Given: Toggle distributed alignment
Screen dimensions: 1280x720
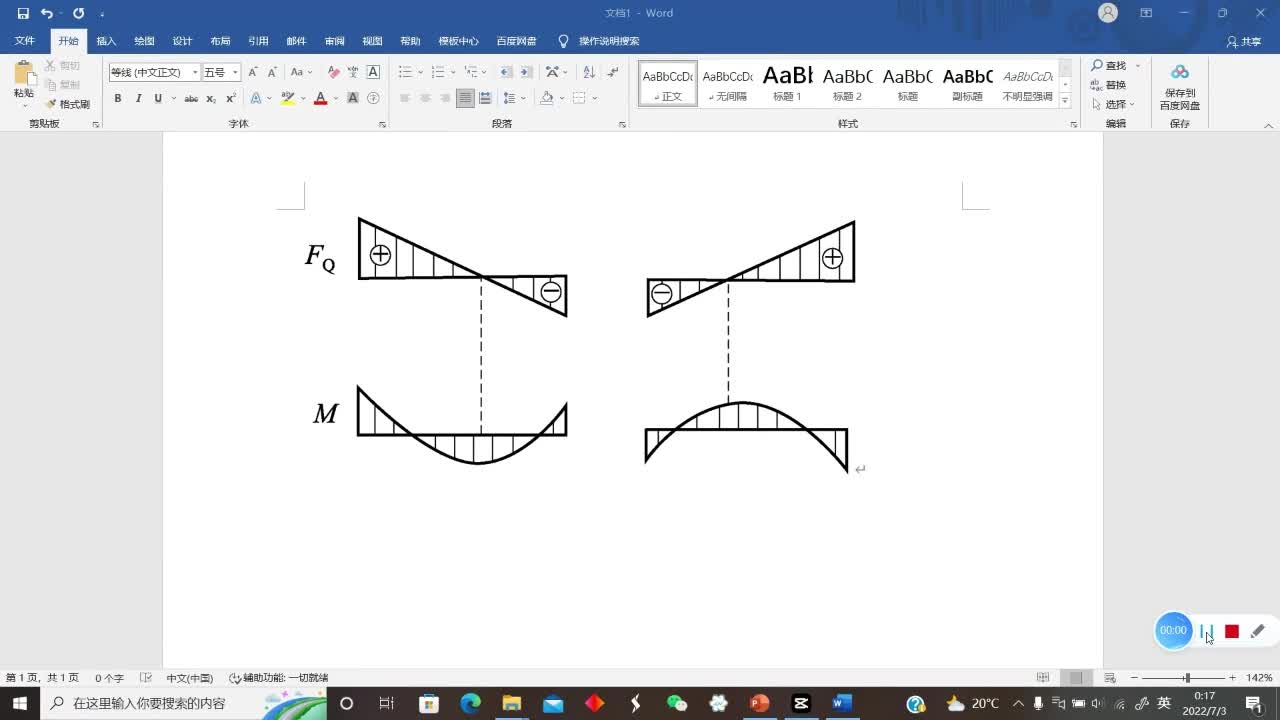Looking at the screenshot, I should [x=485, y=98].
